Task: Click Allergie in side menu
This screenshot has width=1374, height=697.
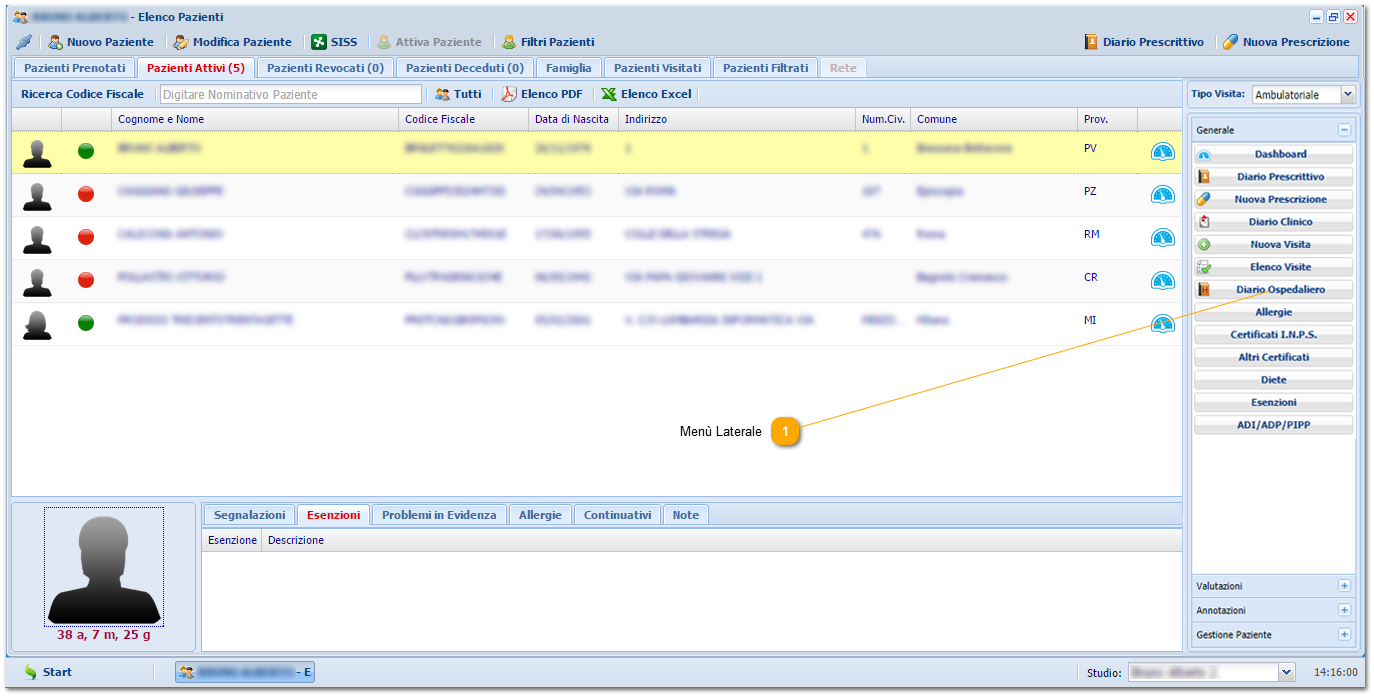Action: (1273, 313)
